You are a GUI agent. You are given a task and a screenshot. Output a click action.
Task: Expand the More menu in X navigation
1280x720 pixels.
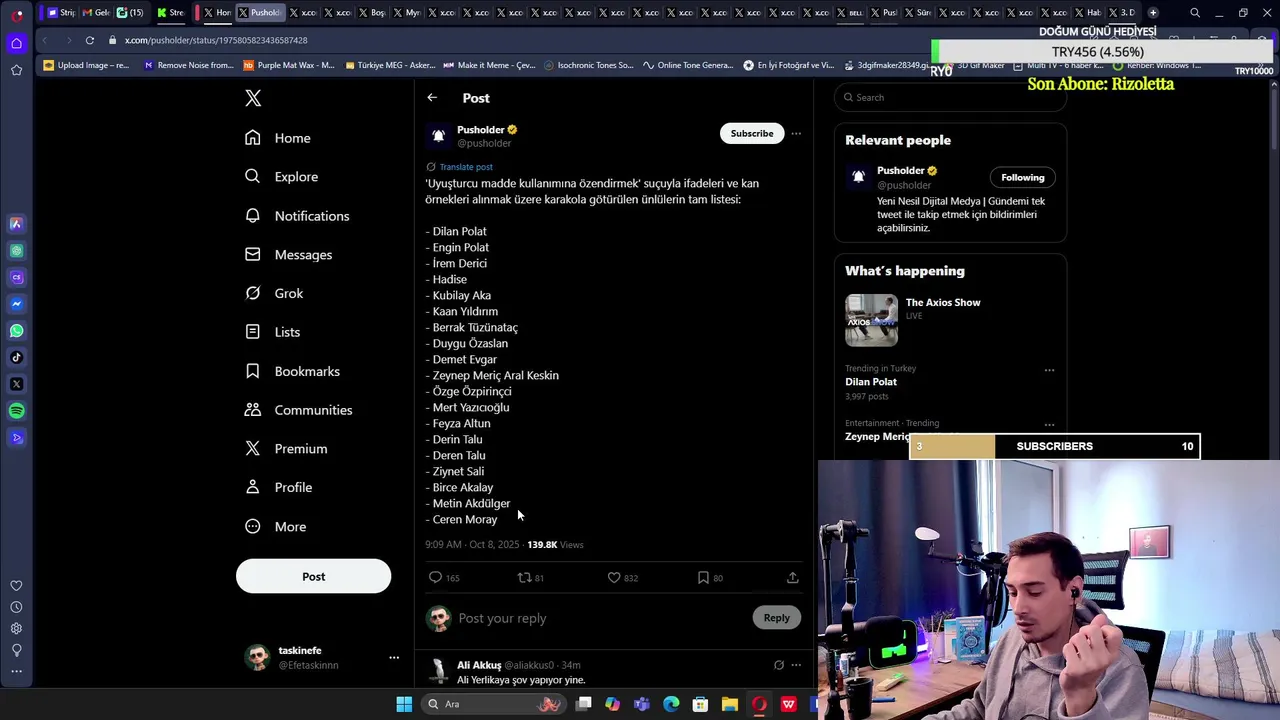coord(276,527)
